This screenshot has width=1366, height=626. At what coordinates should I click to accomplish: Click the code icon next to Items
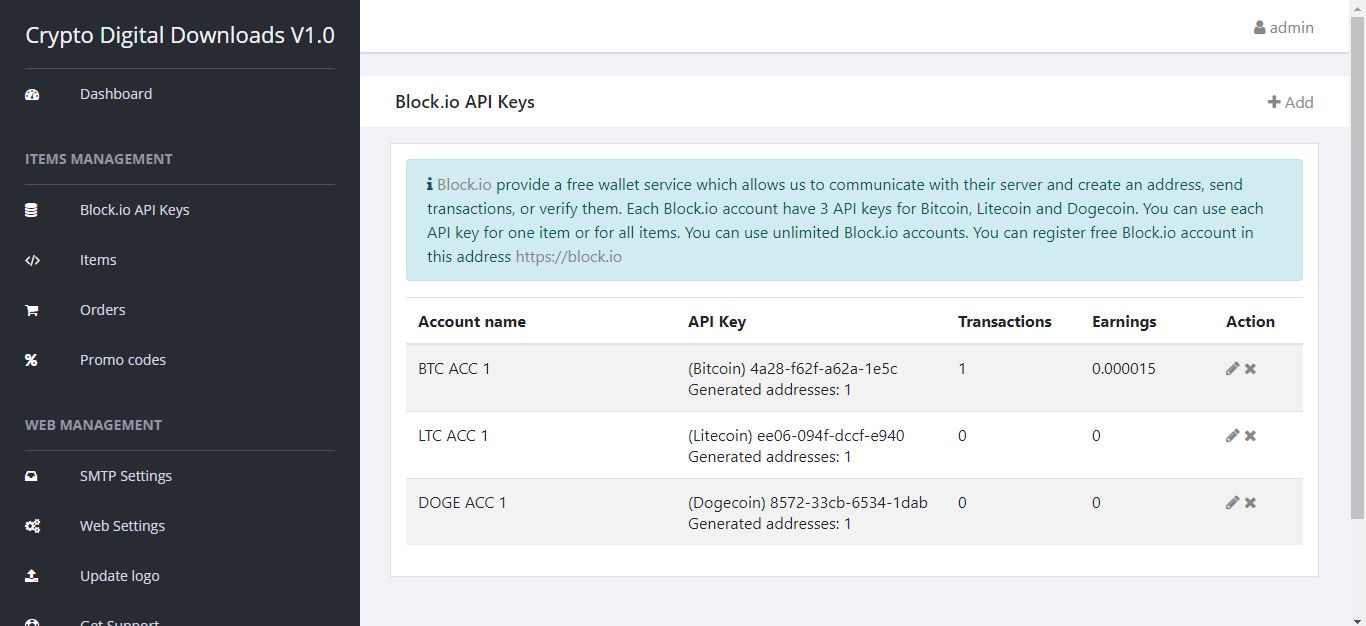(x=32, y=260)
